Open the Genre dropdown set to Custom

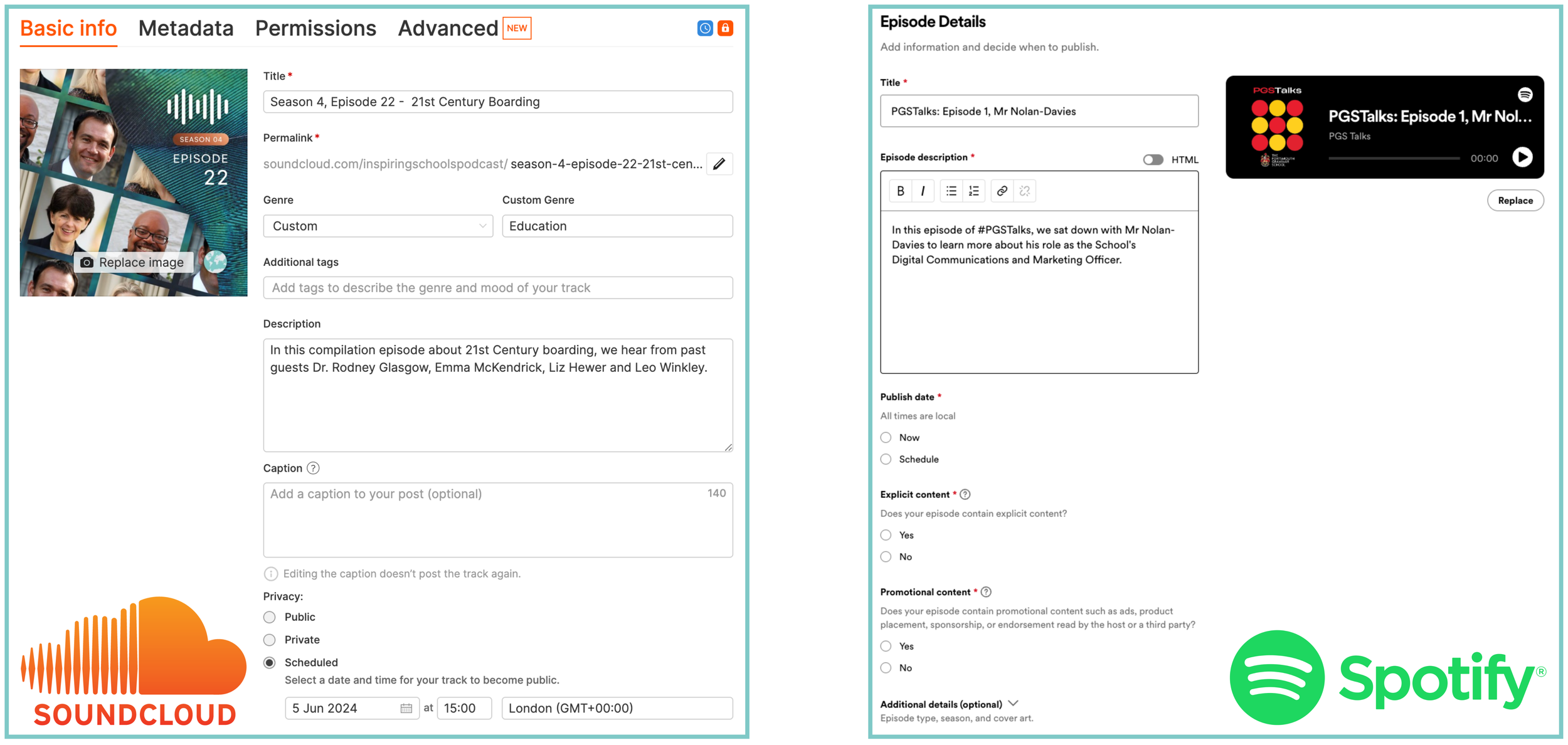[378, 226]
